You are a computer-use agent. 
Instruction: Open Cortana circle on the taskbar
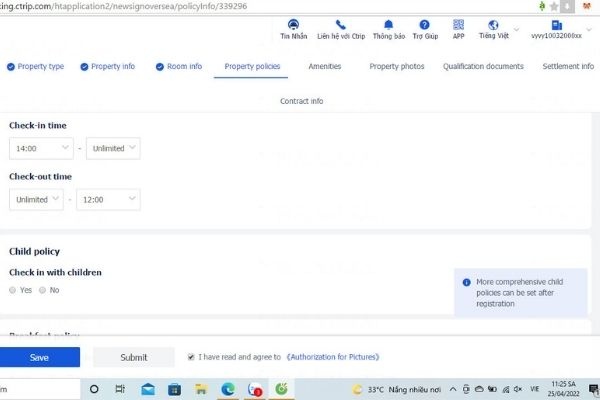point(94,389)
